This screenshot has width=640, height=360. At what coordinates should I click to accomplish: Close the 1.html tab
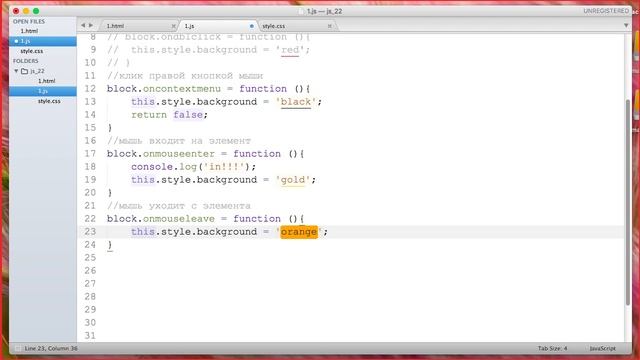click(173, 26)
